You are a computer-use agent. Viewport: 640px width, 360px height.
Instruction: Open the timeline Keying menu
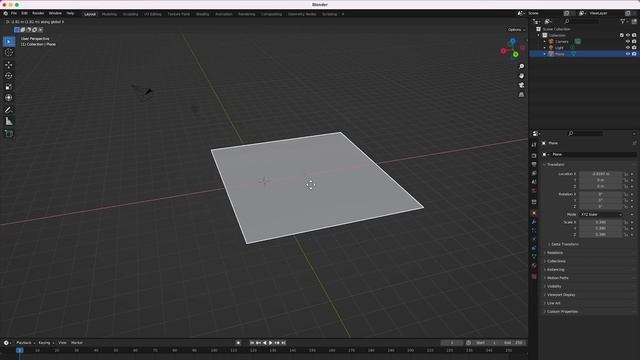click(x=46, y=343)
